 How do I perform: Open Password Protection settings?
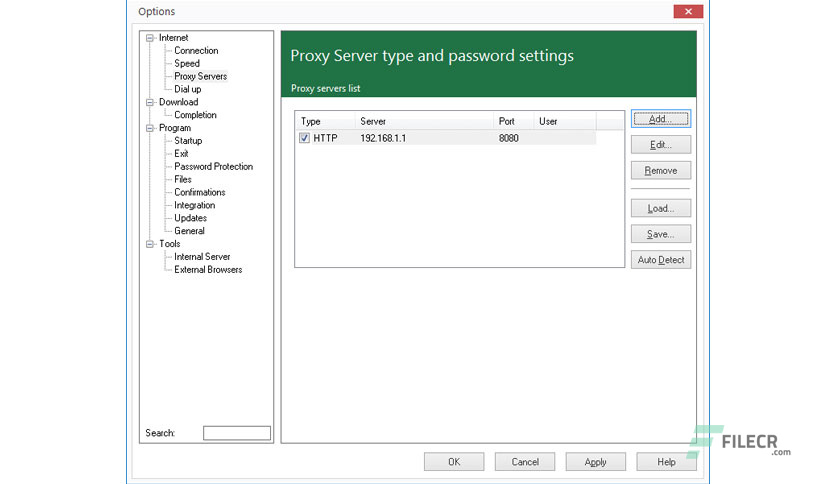click(213, 166)
